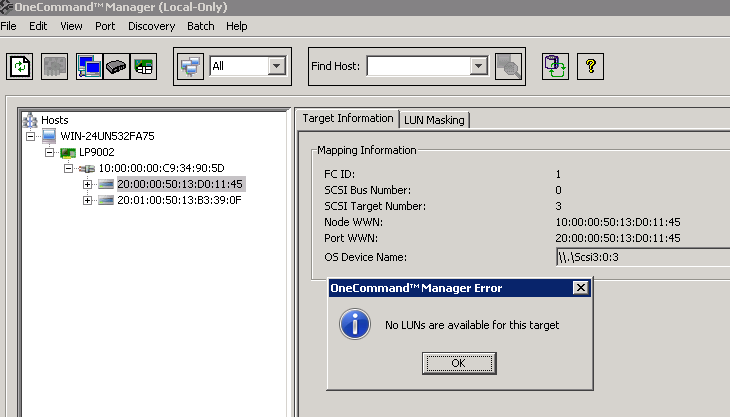Click the SCSI Target Number value 3
730x417 pixels.
(x=558, y=206)
